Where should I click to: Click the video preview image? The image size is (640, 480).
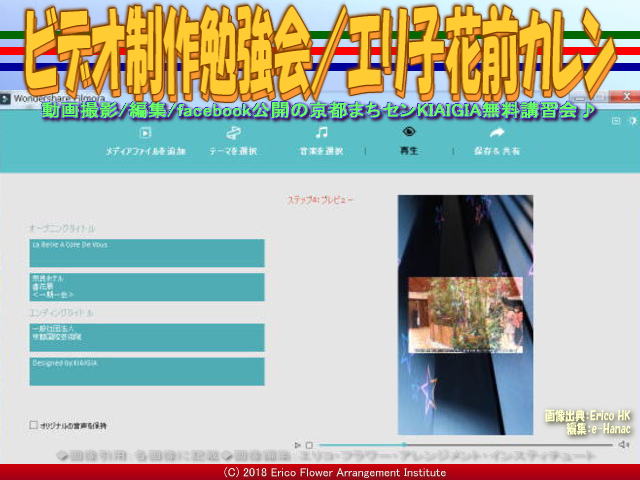[465, 315]
